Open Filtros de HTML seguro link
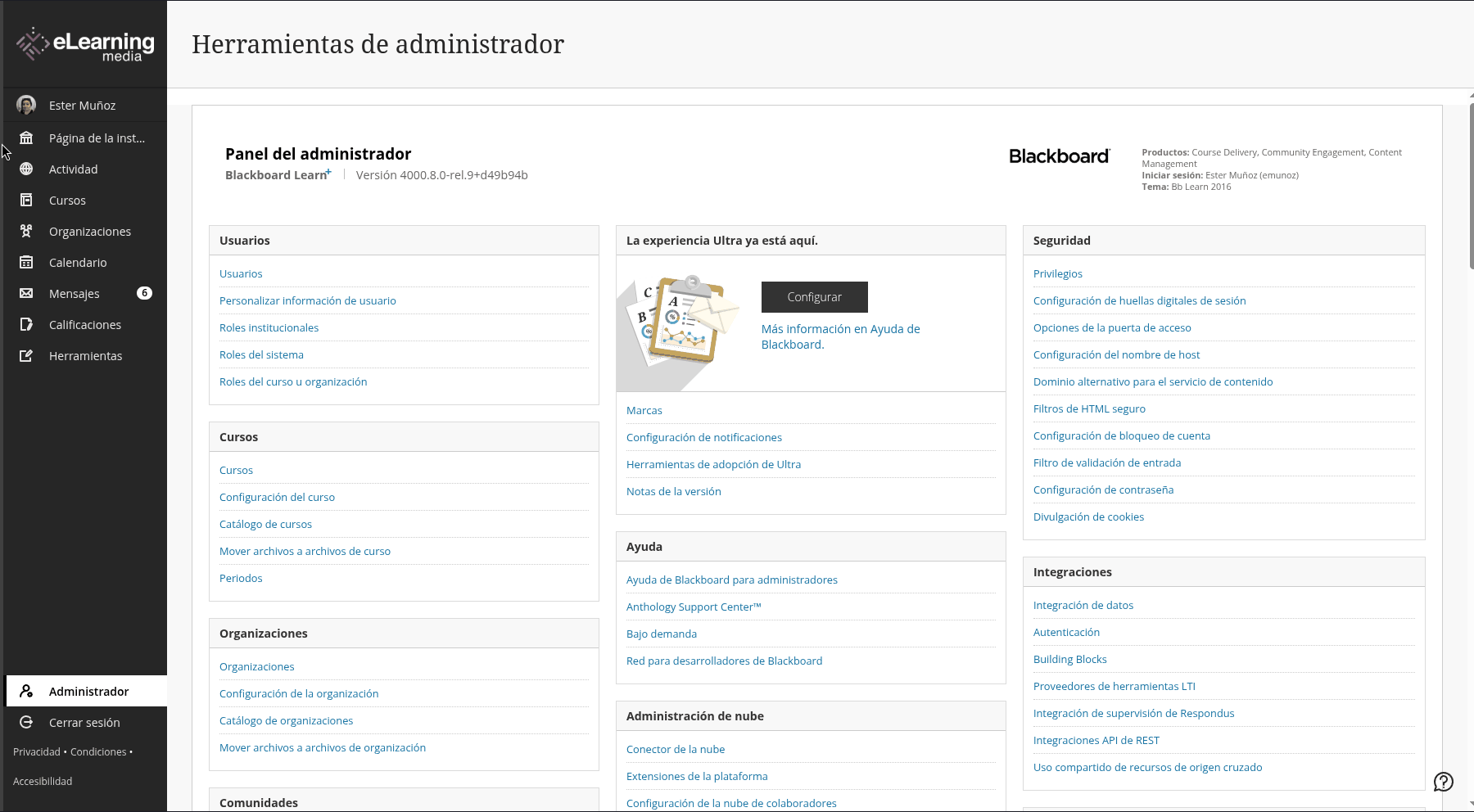 coord(1089,408)
